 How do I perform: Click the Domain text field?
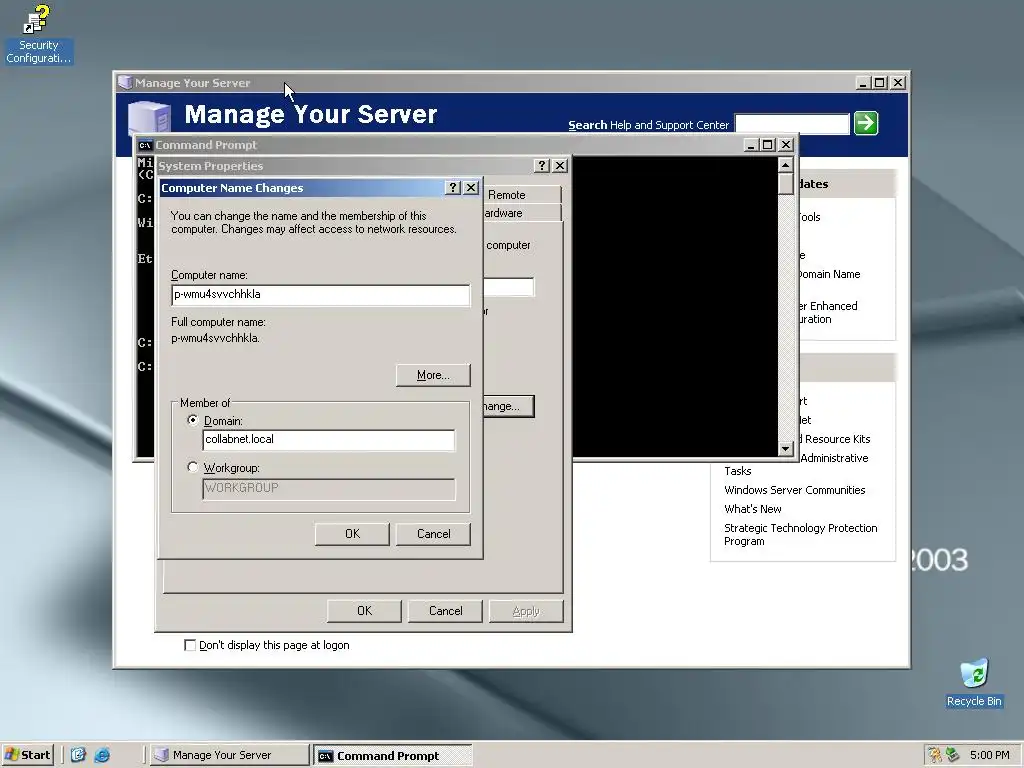(x=328, y=440)
